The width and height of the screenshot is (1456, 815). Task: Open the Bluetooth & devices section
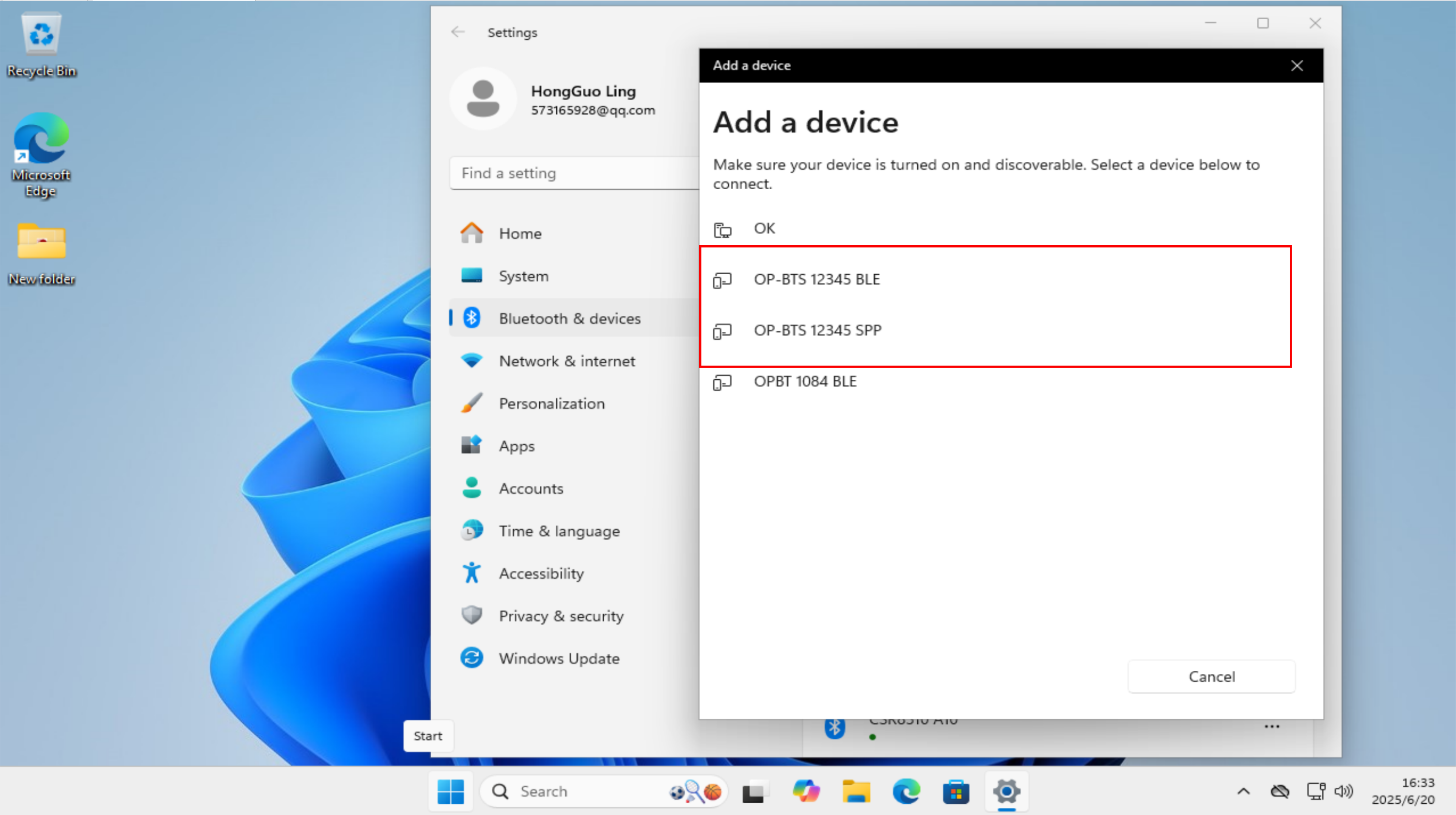[x=570, y=318]
